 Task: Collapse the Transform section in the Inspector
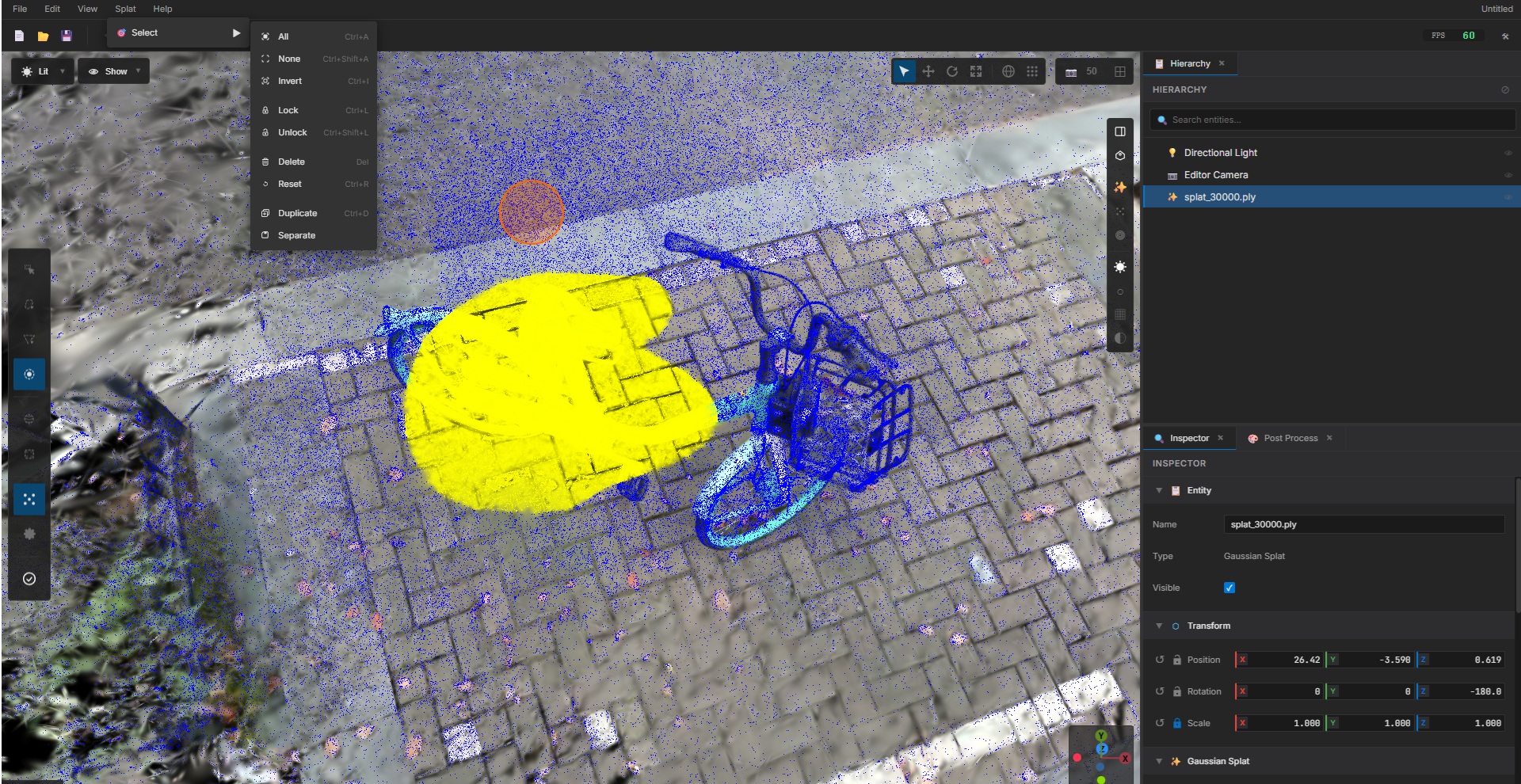click(1159, 626)
